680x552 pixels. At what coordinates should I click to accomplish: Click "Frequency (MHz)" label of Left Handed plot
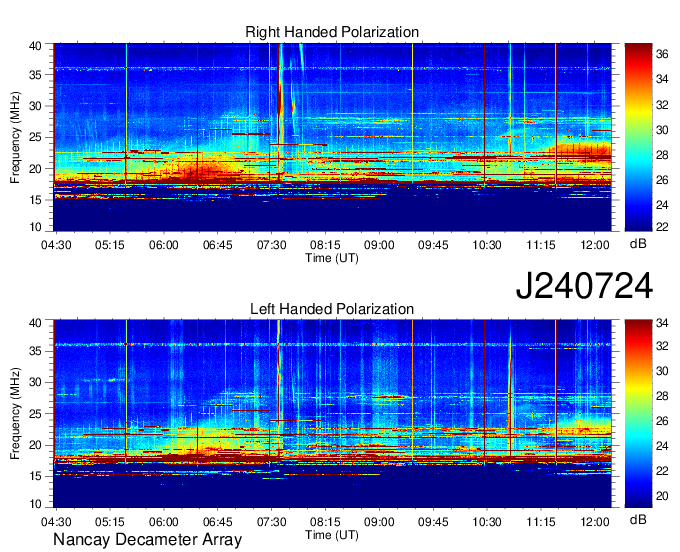point(15,414)
